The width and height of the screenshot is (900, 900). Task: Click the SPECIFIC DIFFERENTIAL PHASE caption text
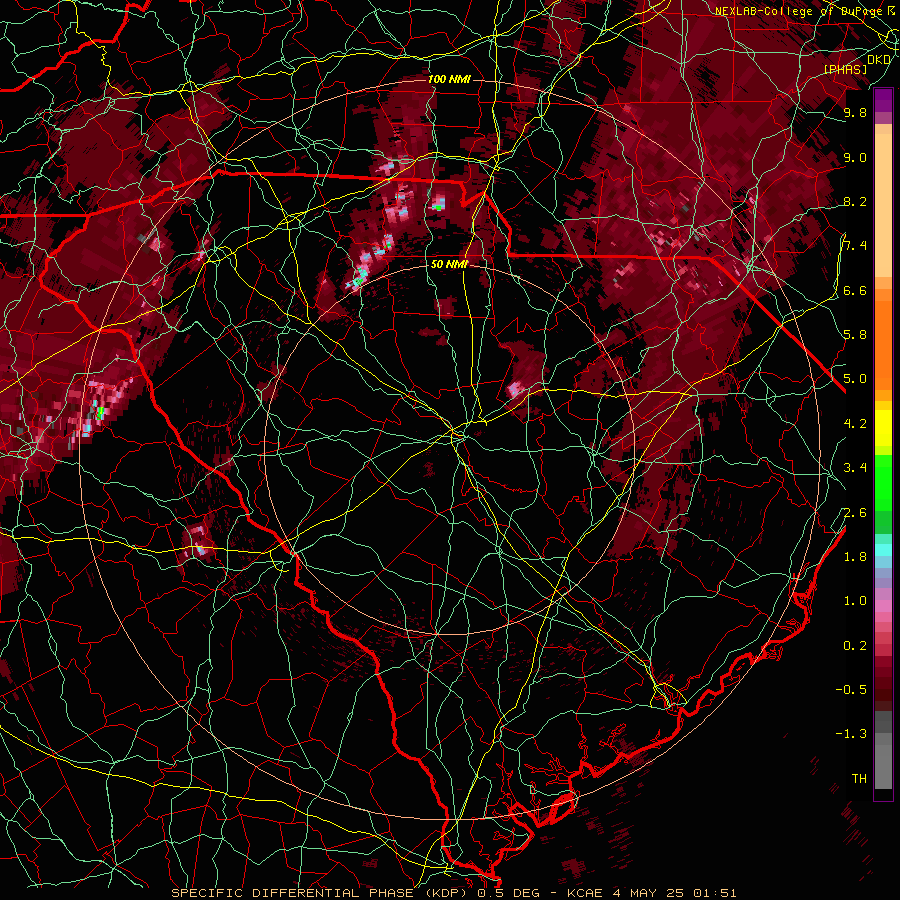click(292, 893)
